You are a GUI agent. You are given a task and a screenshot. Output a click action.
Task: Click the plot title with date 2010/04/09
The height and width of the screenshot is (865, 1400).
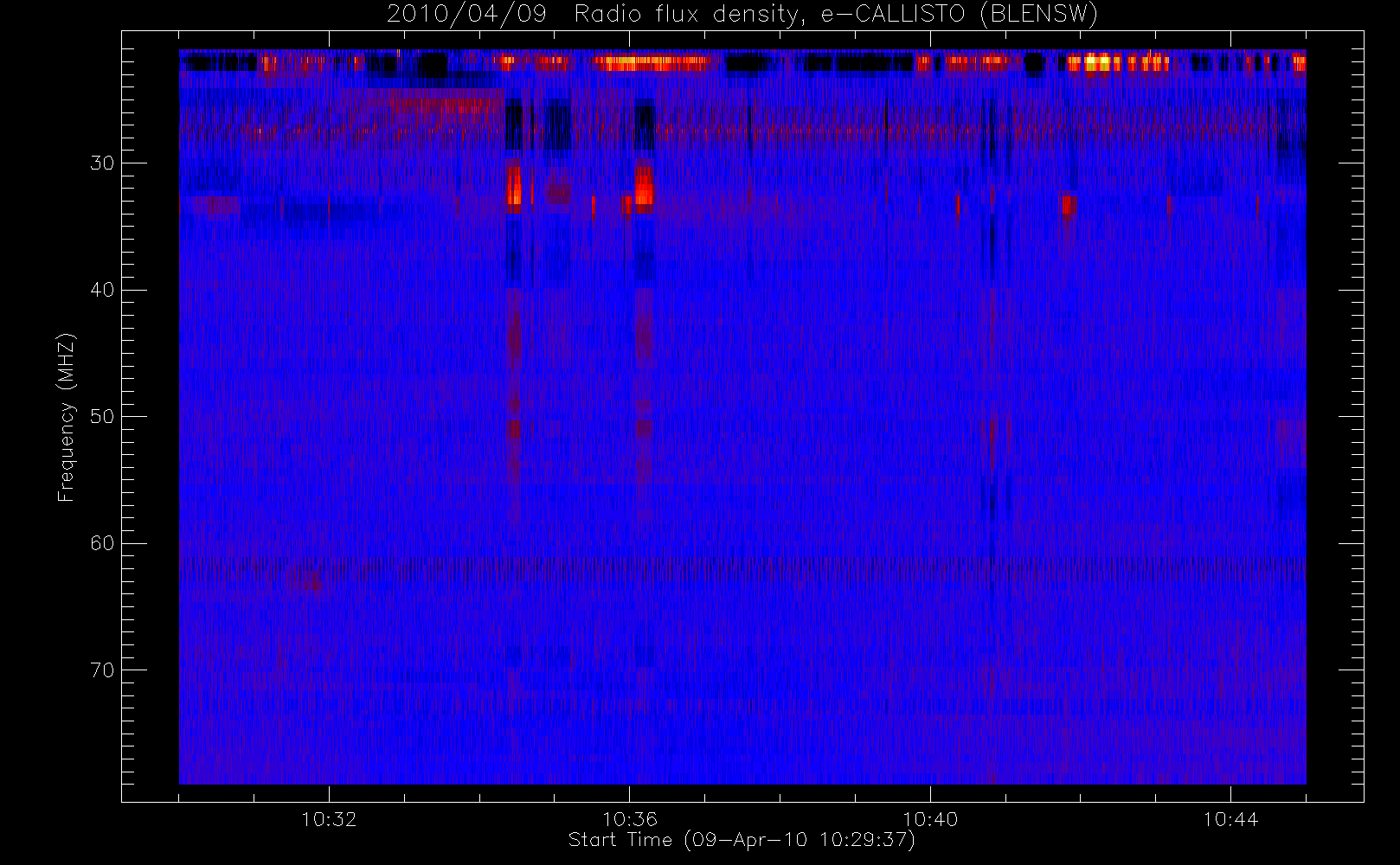tap(742, 15)
